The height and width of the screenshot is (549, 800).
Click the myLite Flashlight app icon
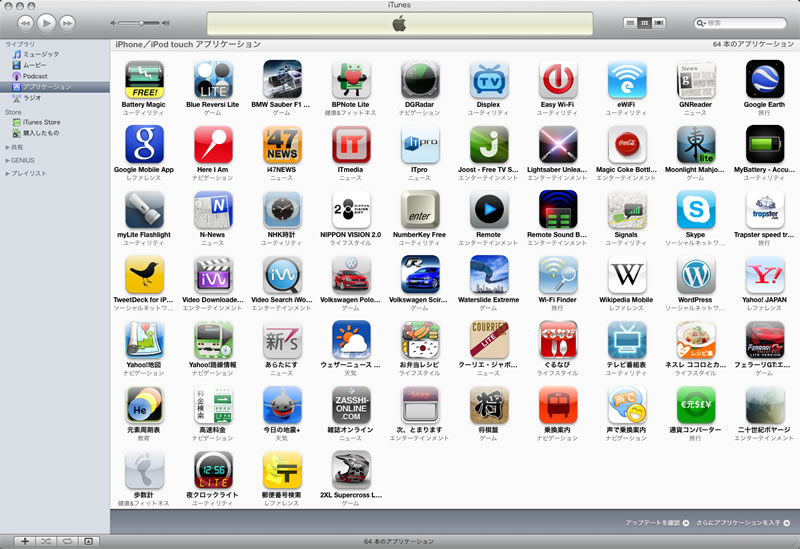pyautogui.click(x=144, y=210)
